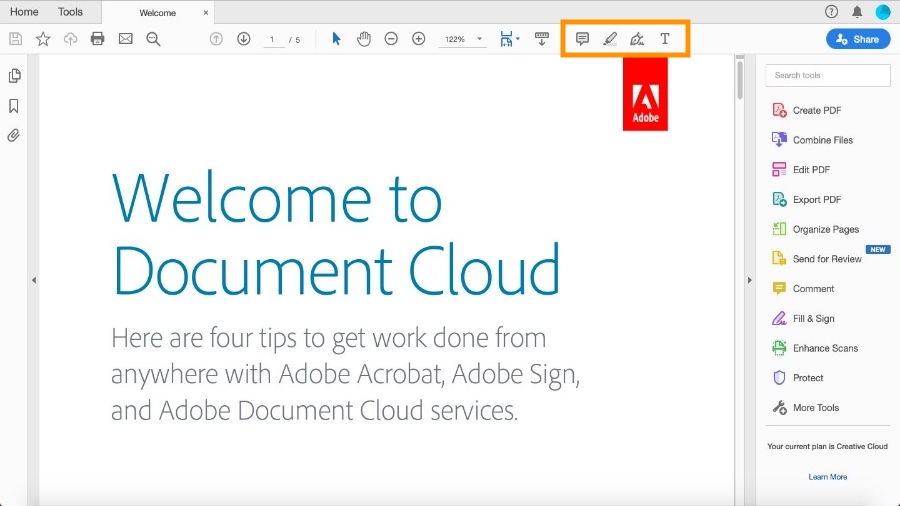Click the Save file icon
Viewport: 900px width, 506px height.
[x=15, y=39]
